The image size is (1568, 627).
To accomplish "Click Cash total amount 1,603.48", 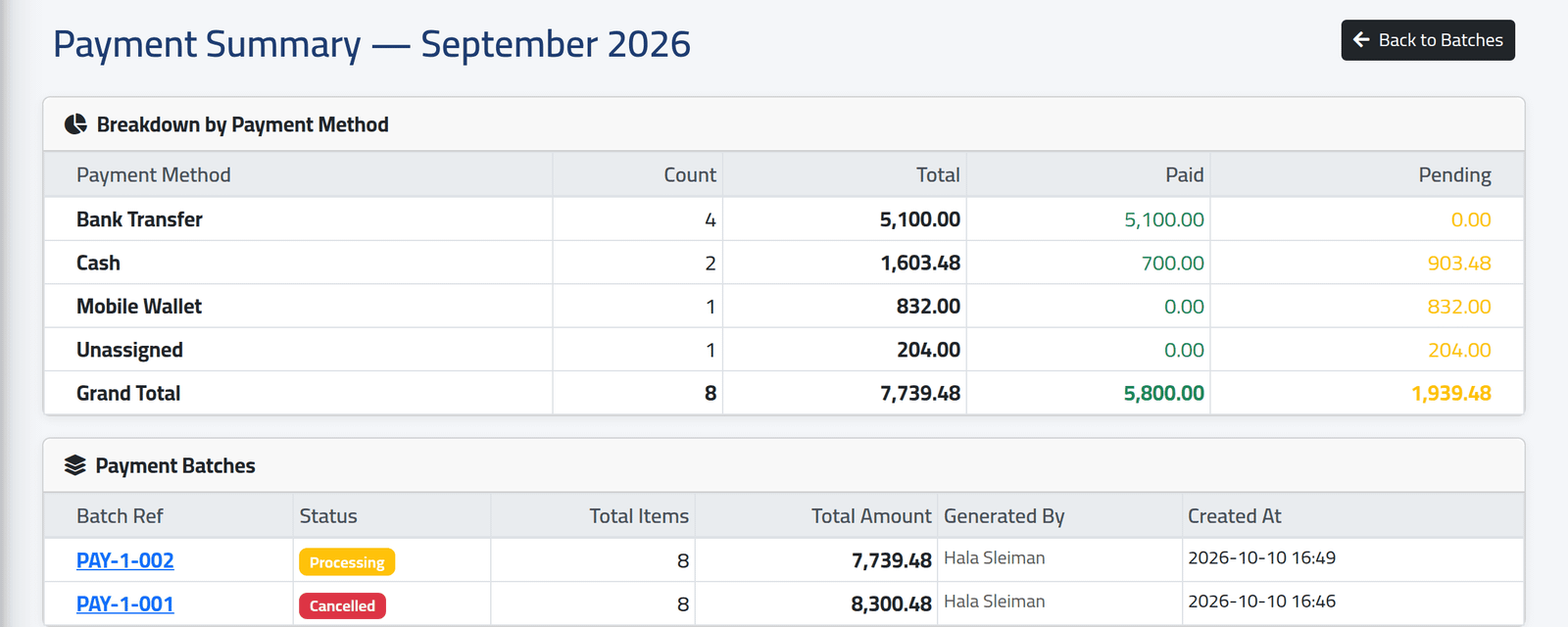I will (x=920, y=263).
